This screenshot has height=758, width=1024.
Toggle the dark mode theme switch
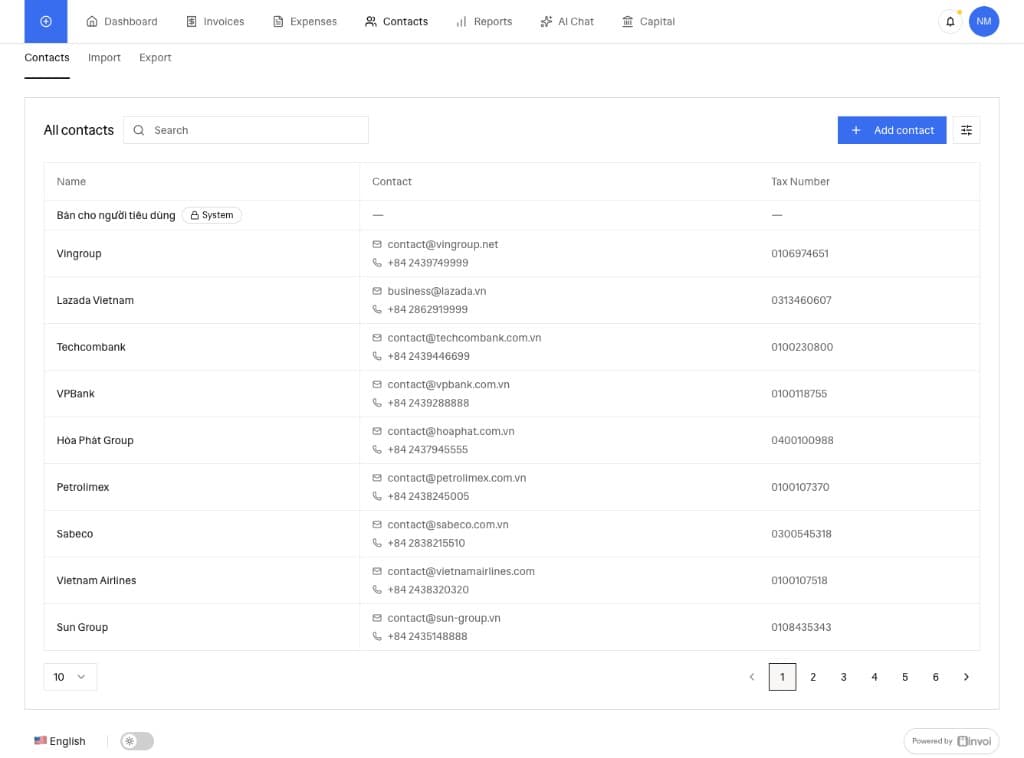coord(137,741)
